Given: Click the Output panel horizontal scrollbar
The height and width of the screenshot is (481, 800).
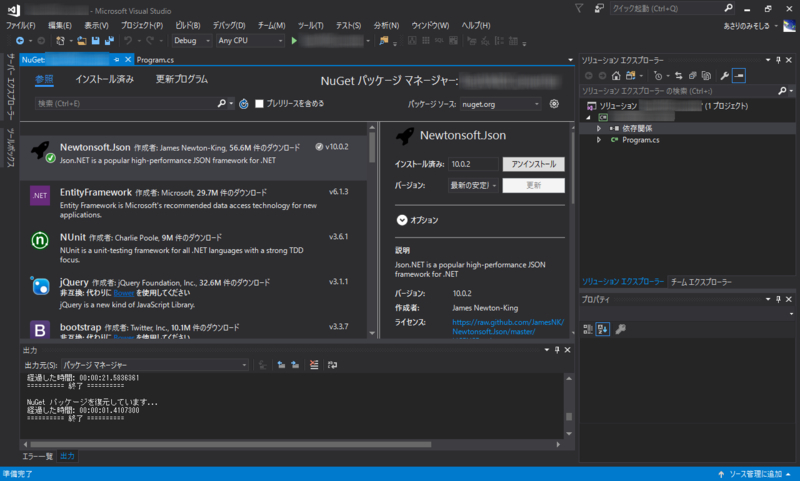Looking at the screenshot, I should pos(231,444).
